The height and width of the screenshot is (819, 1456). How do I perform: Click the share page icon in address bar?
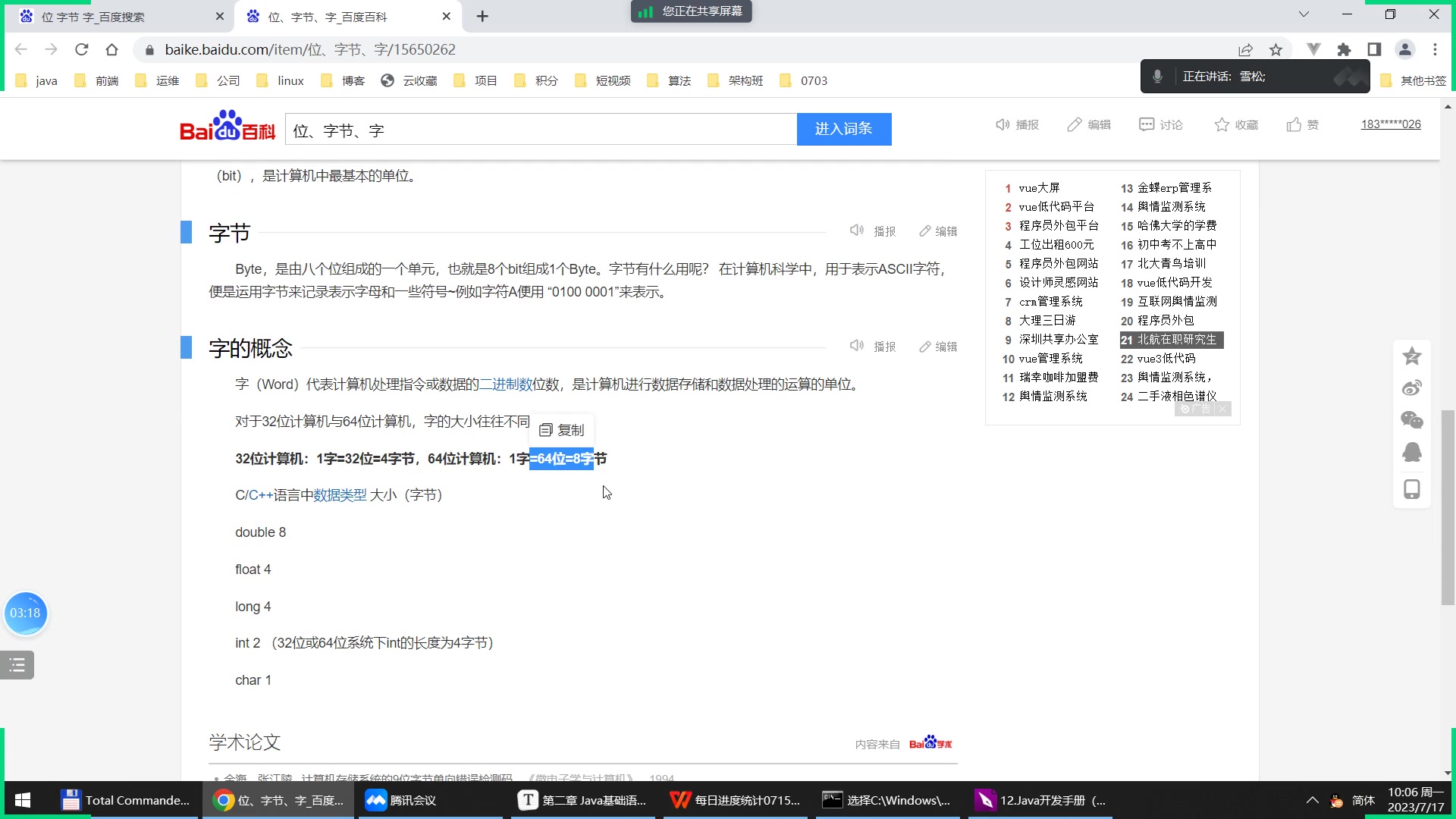click(1245, 50)
